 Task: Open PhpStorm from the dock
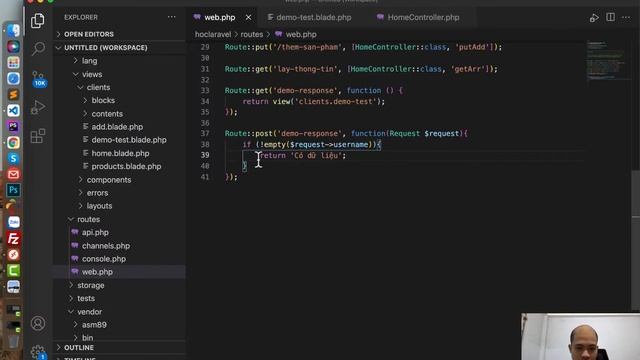(x=13, y=126)
